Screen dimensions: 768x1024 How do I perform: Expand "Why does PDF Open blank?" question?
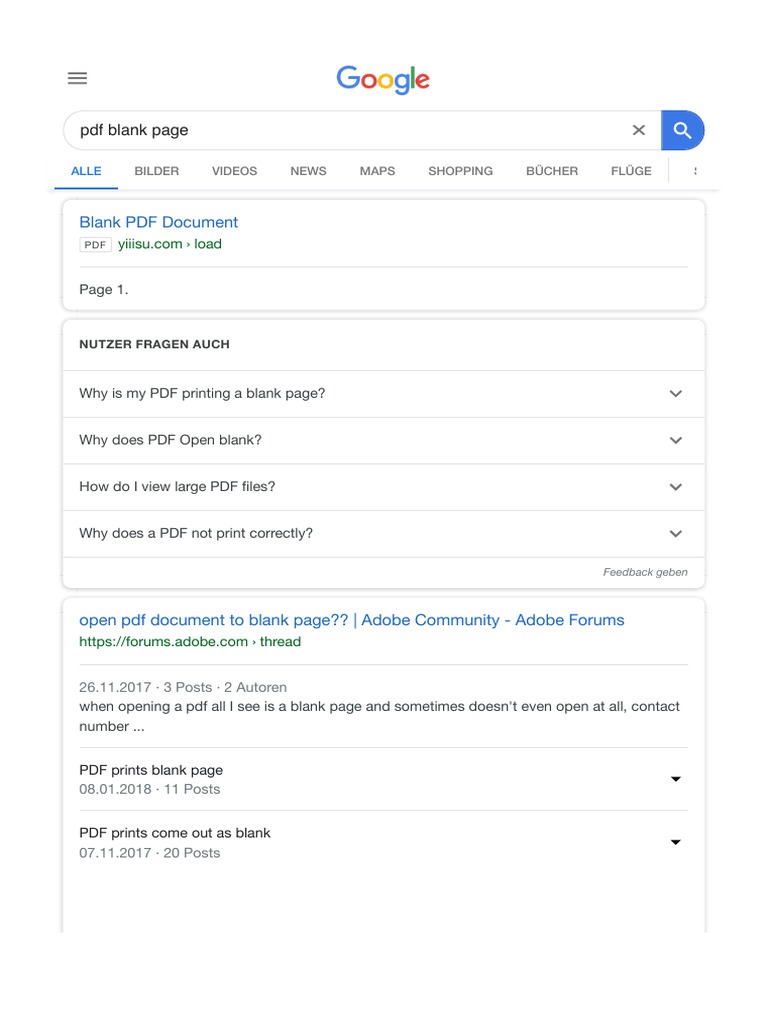(x=676, y=440)
